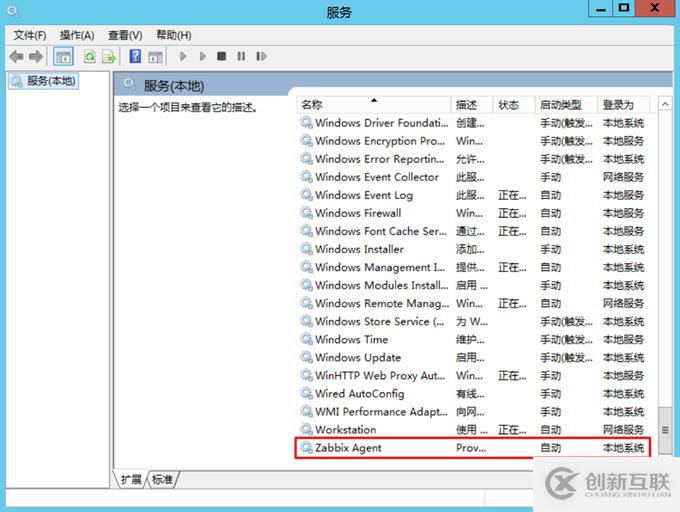Image resolution: width=680 pixels, height=512 pixels.
Task: Click the Start Service play icon
Action: pos(183,56)
